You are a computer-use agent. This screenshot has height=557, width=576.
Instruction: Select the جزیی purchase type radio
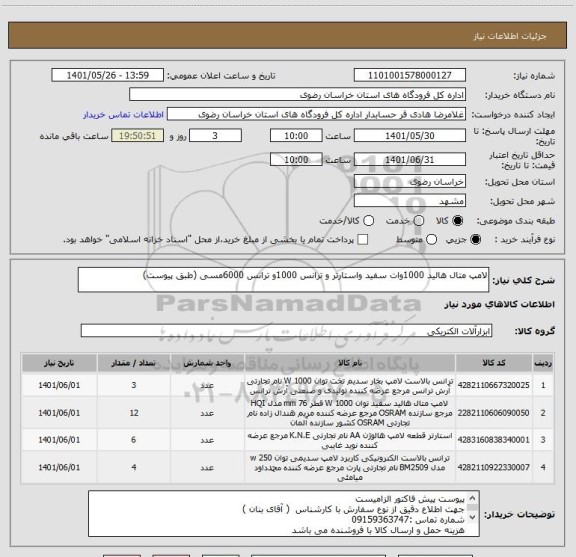point(475,240)
